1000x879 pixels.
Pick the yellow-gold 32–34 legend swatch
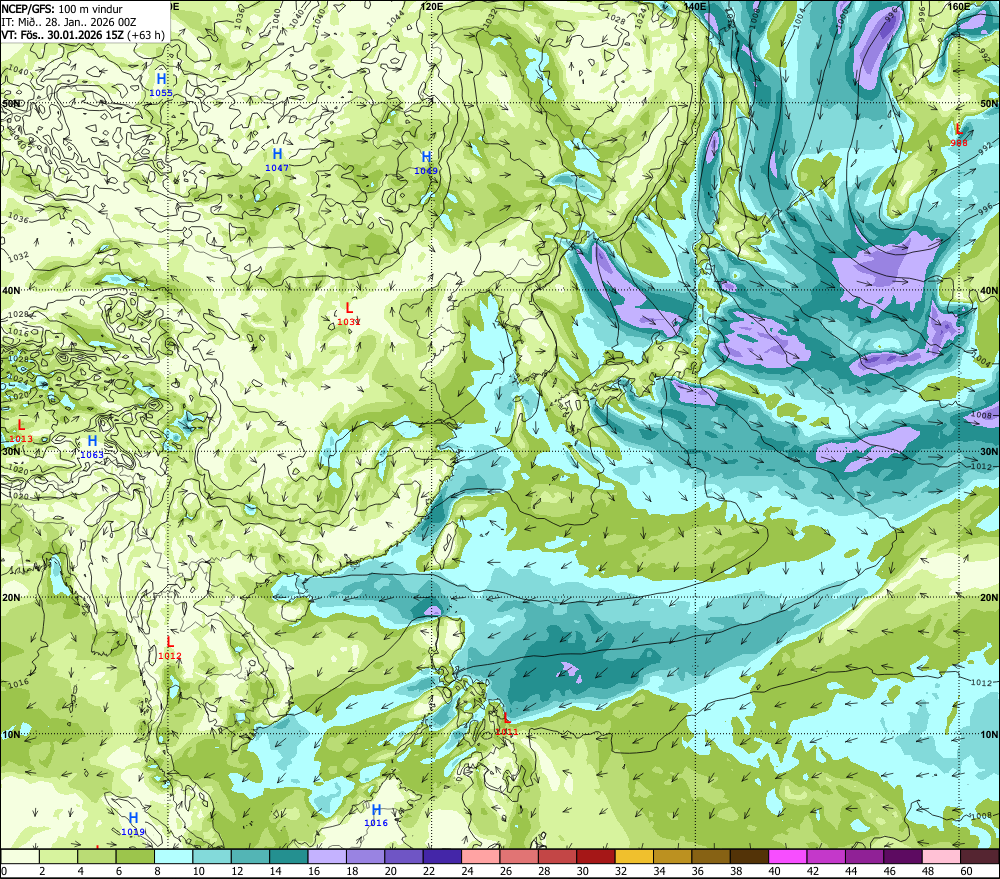pyautogui.click(x=634, y=856)
